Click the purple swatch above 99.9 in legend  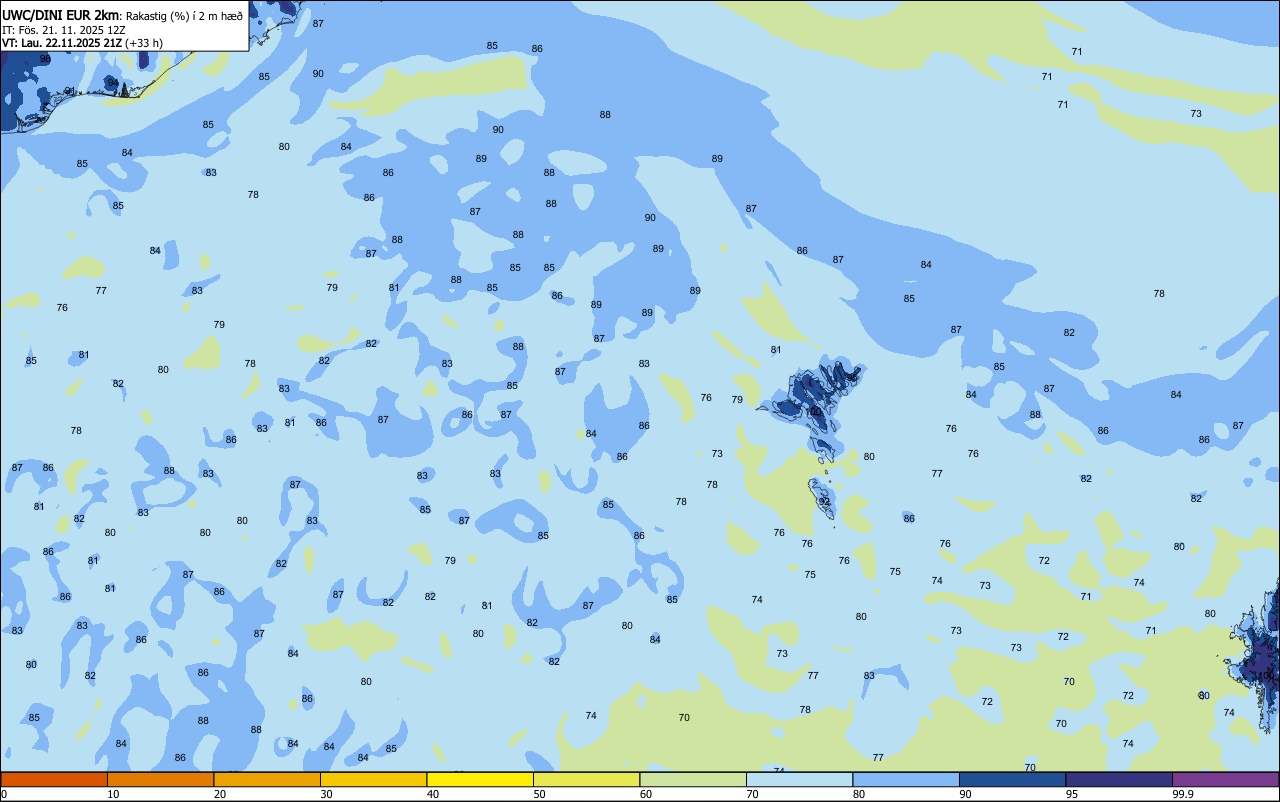[1225, 779]
